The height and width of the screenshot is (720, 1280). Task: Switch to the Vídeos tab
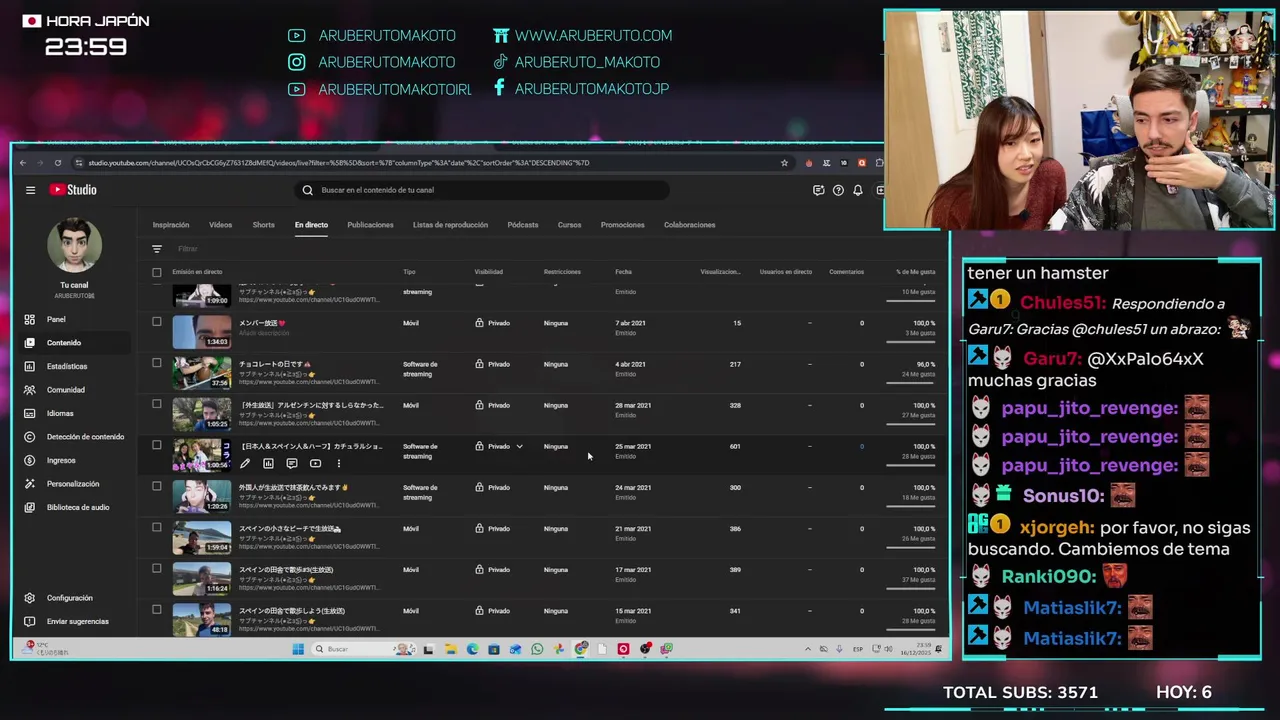coord(220,225)
